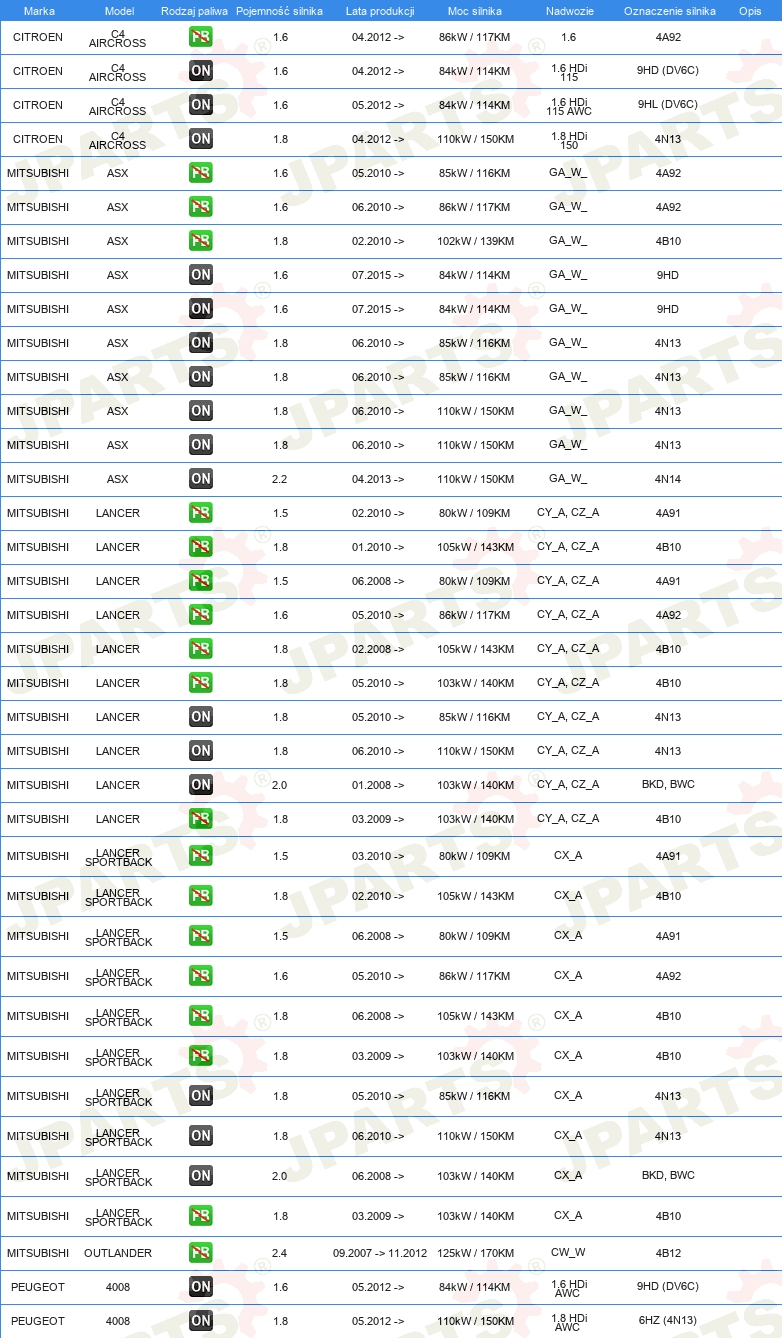Click the Nadwozie column header
The width and height of the screenshot is (782, 1338).
568,11
